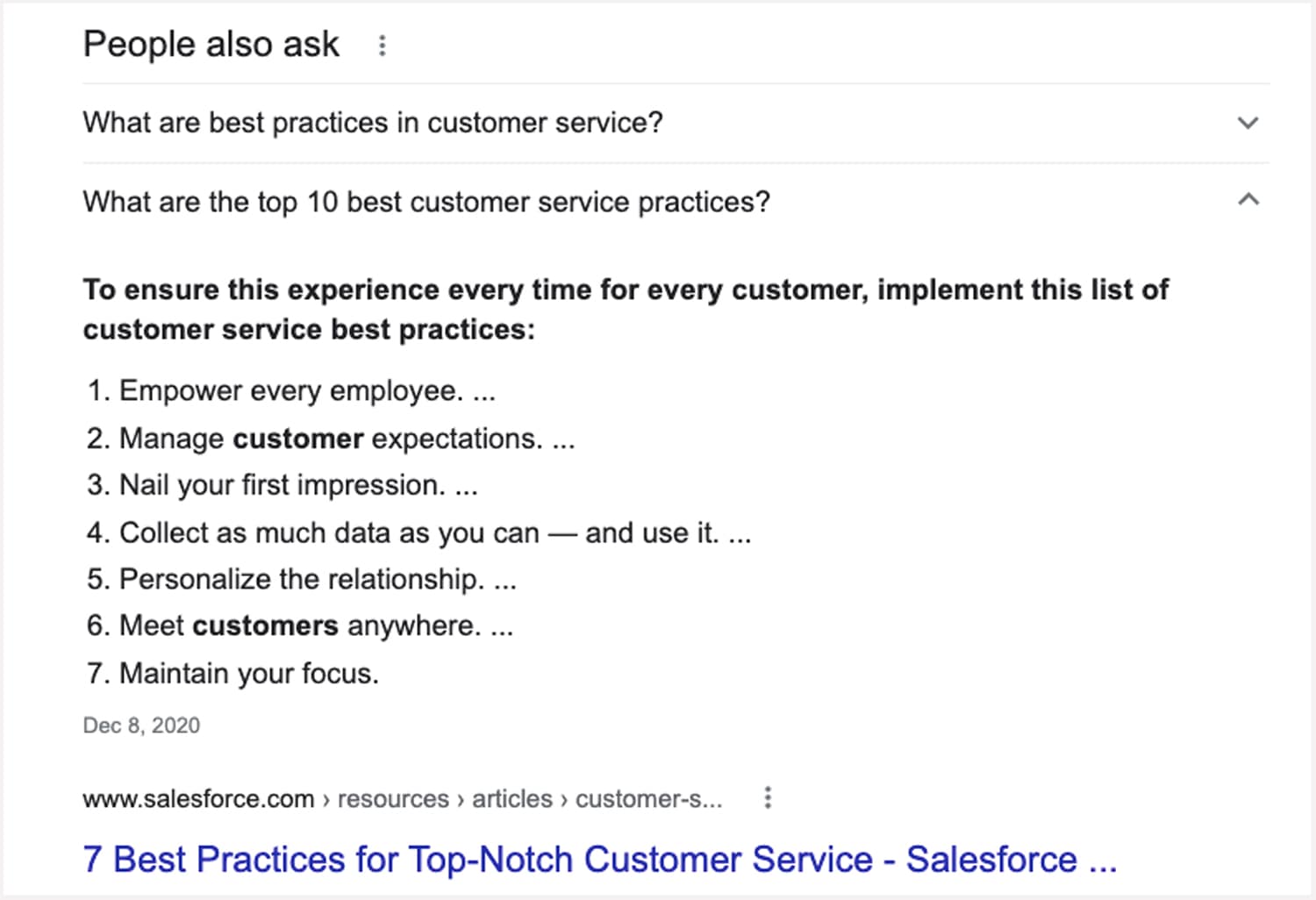1316x900 pixels.
Task: Click the resources breadcrumb segment
Action: [x=393, y=799]
